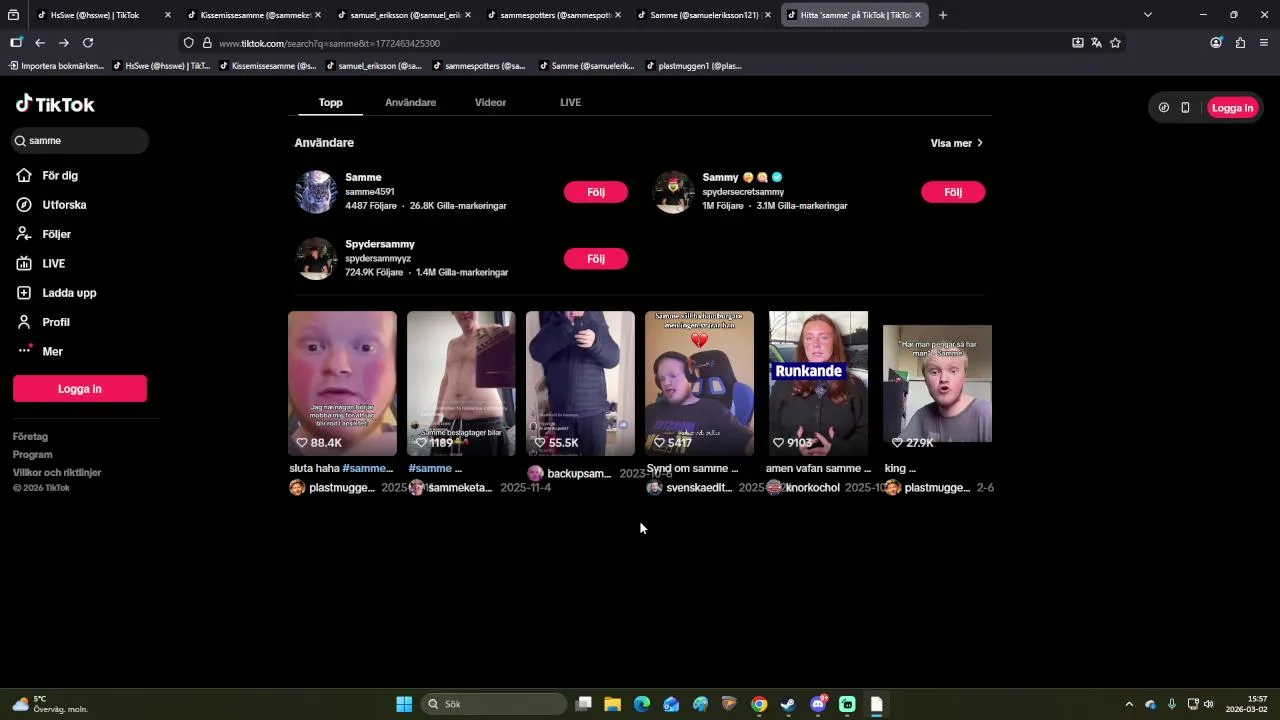Open a new browser tab
Screen dimensions: 1280x720
click(943, 15)
